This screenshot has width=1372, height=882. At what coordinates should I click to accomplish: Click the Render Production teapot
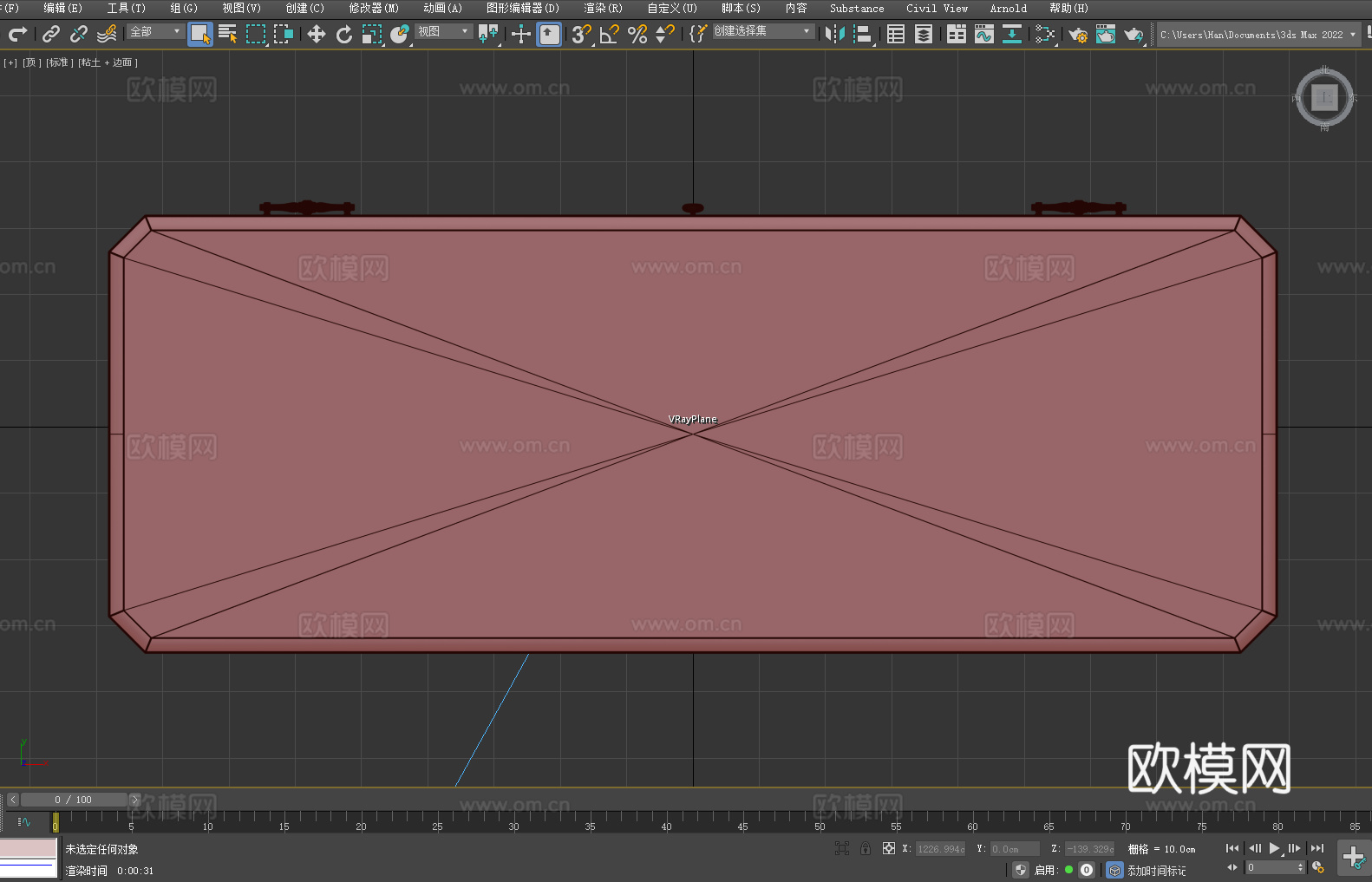tap(1134, 34)
